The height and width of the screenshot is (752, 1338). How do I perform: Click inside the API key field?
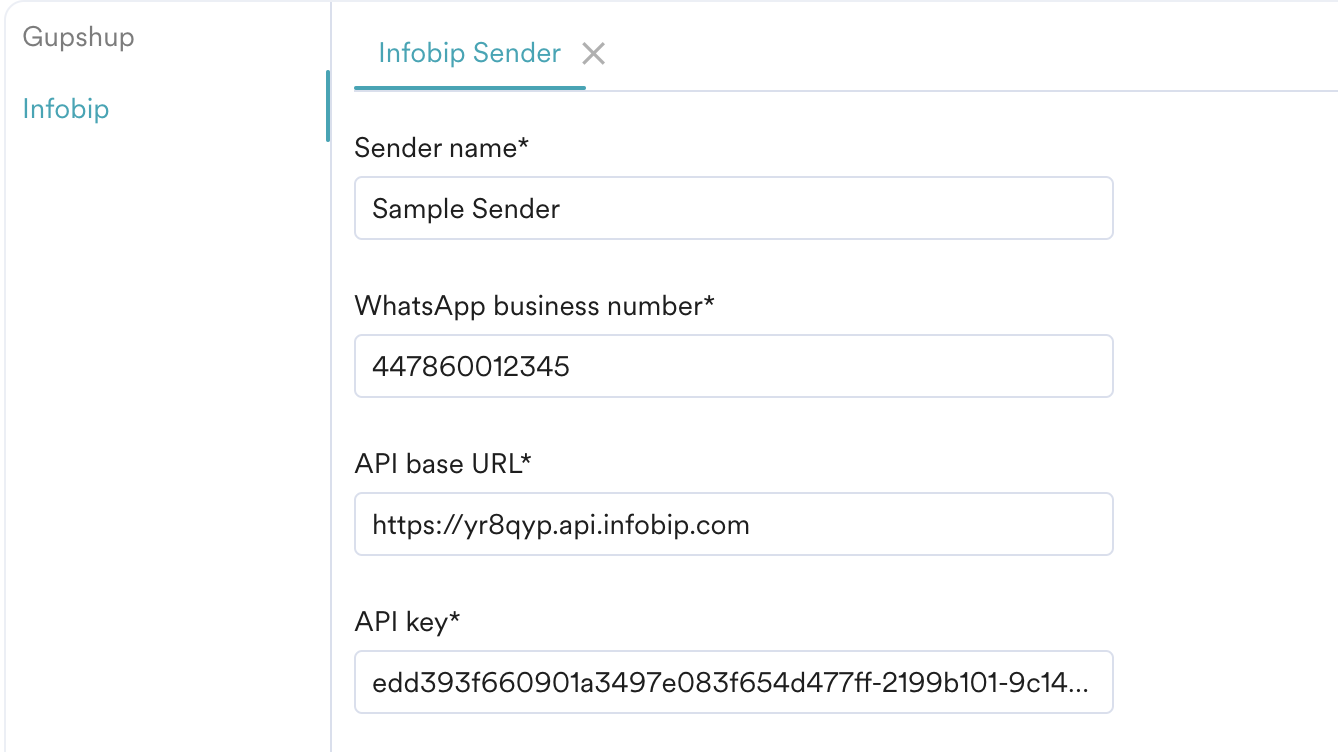click(x=734, y=682)
